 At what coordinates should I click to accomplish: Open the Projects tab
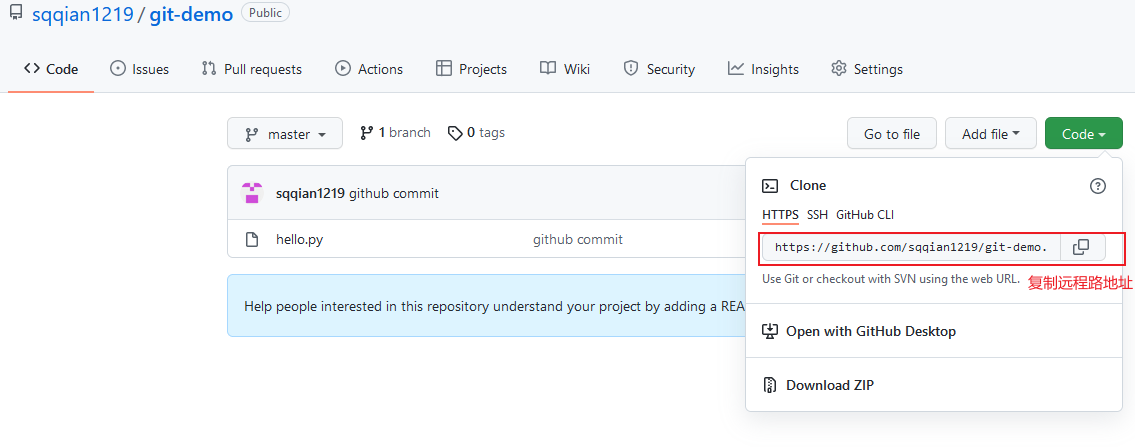(471, 69)
